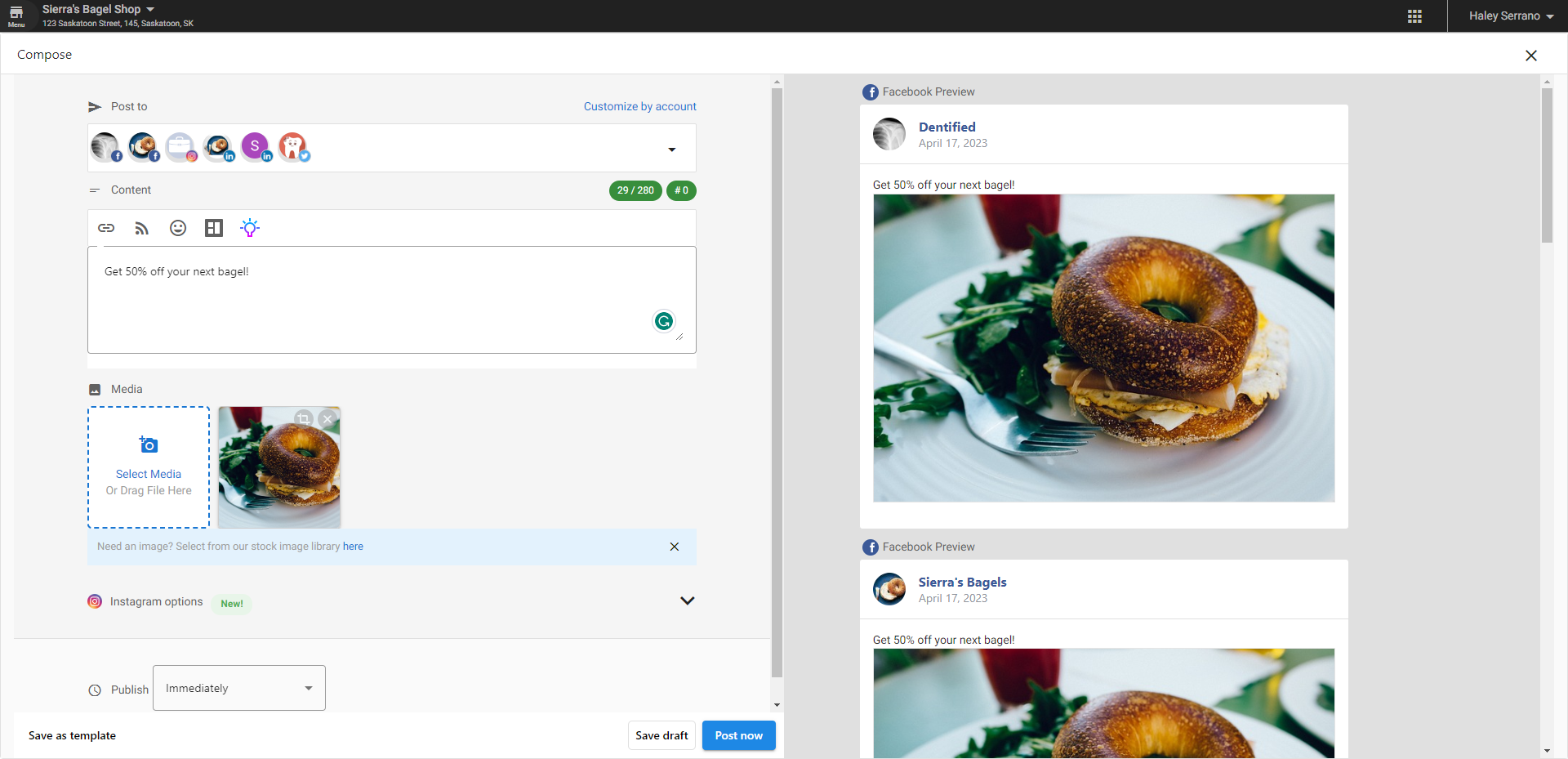The height and width of the screenshot is (759, 1568).
Task: Select the bagel LinkedIn account avatar
Action: point(219,147)
